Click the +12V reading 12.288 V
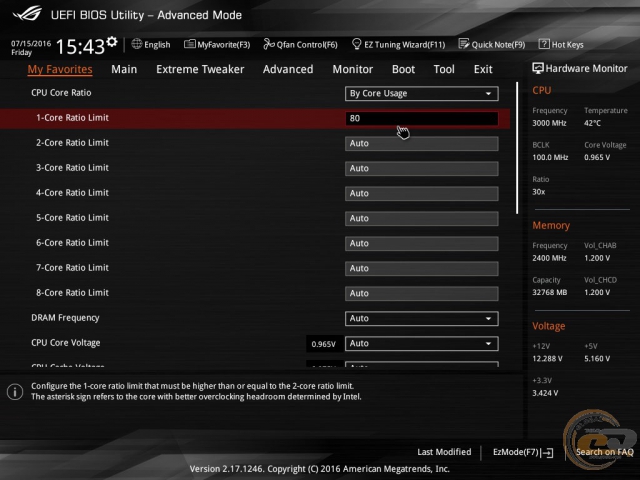Image resolution: width=640 pixels, height=480 pixels. tap(547, 358)
